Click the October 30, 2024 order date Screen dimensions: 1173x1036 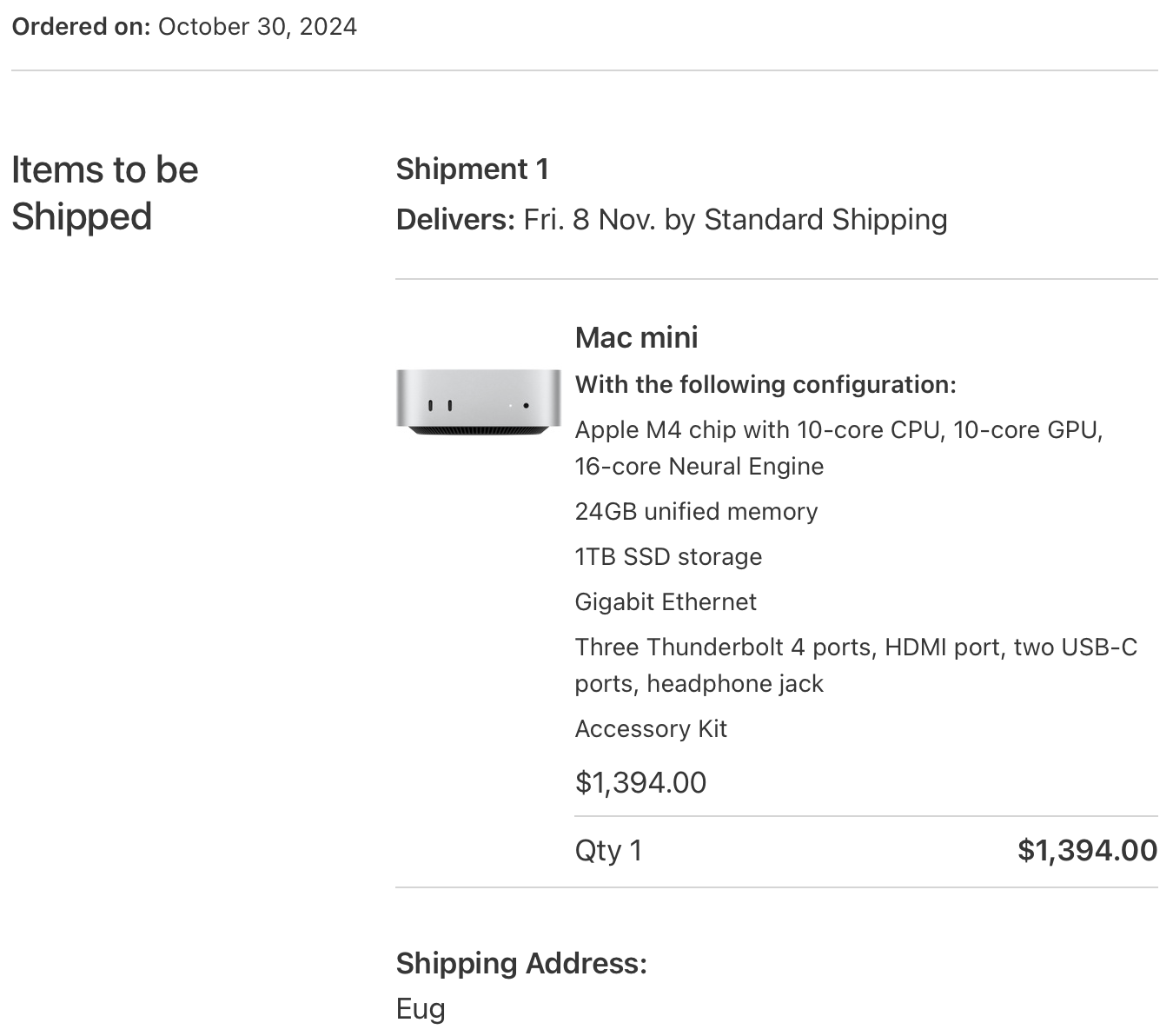(257, 26)
